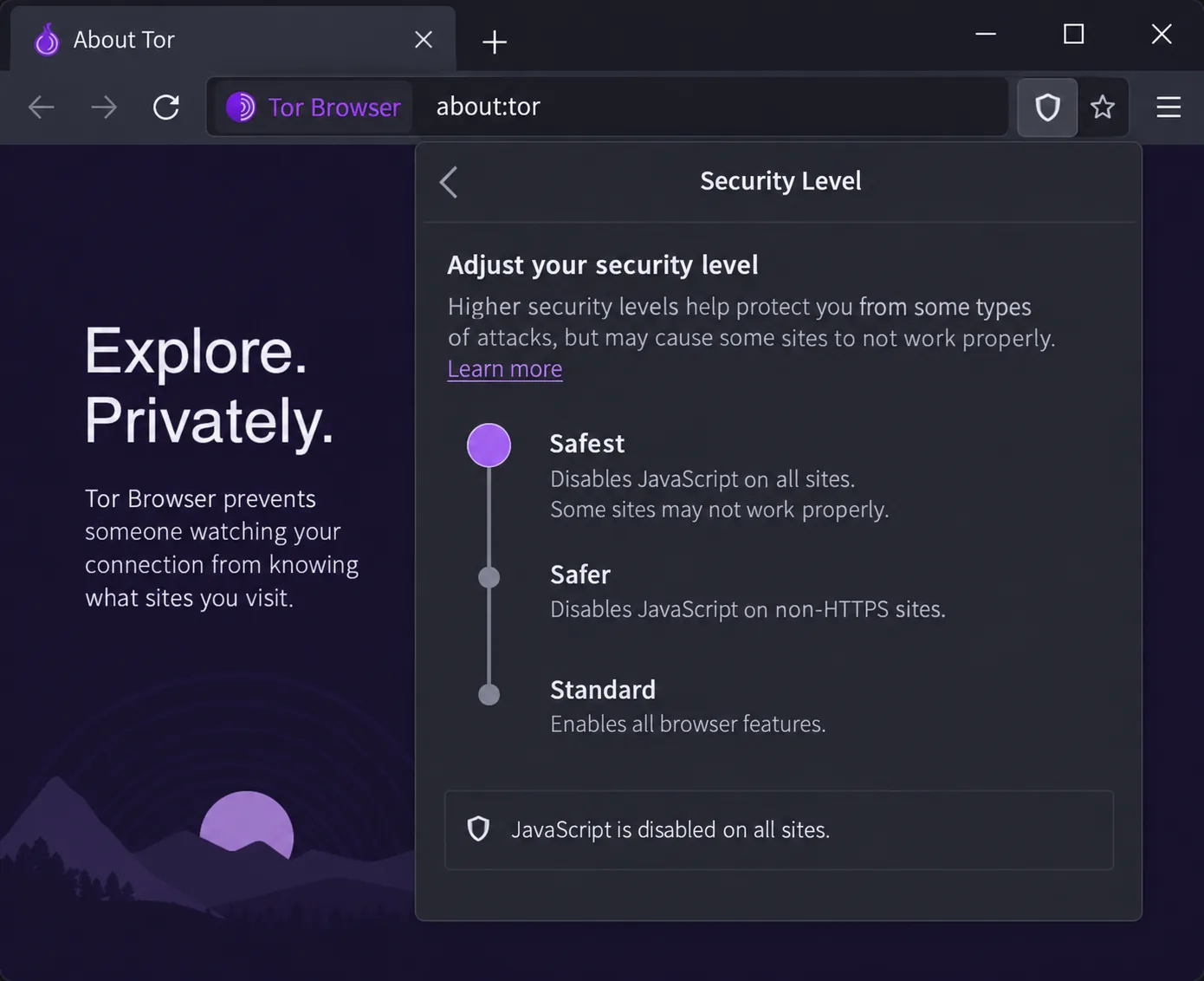This screenshot has width=1204, height=981.
Task: Reload the current page
Action: point(166,107)
